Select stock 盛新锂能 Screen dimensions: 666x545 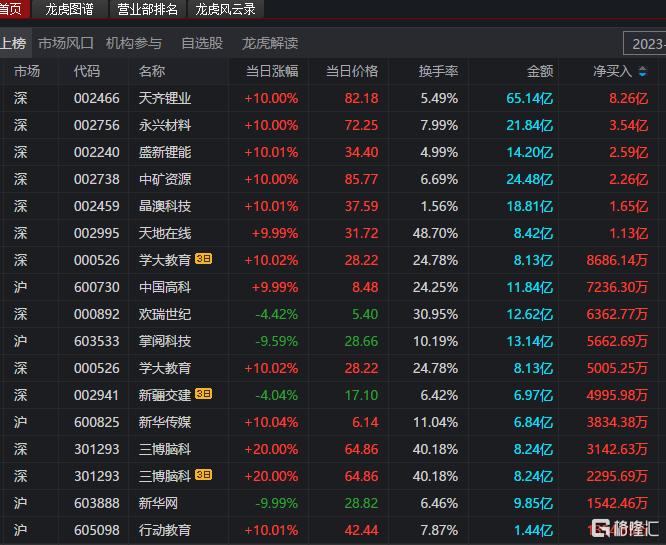pos(165,152)
